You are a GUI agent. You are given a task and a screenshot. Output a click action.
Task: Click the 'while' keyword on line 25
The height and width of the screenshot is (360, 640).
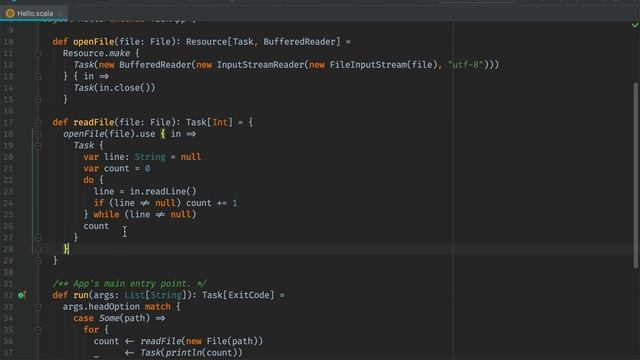click(x=107, y=214)
